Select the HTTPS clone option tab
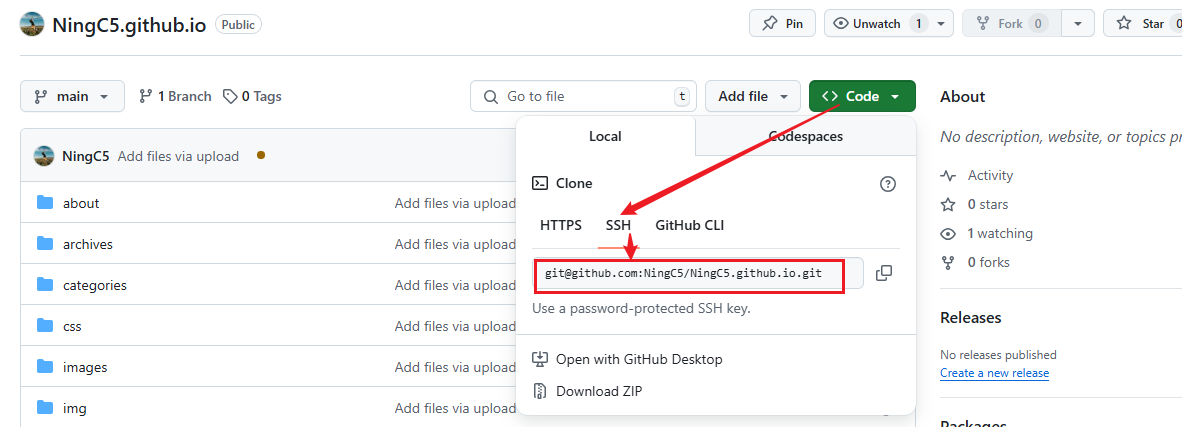 pyautogui.click(x=561, y=226)
